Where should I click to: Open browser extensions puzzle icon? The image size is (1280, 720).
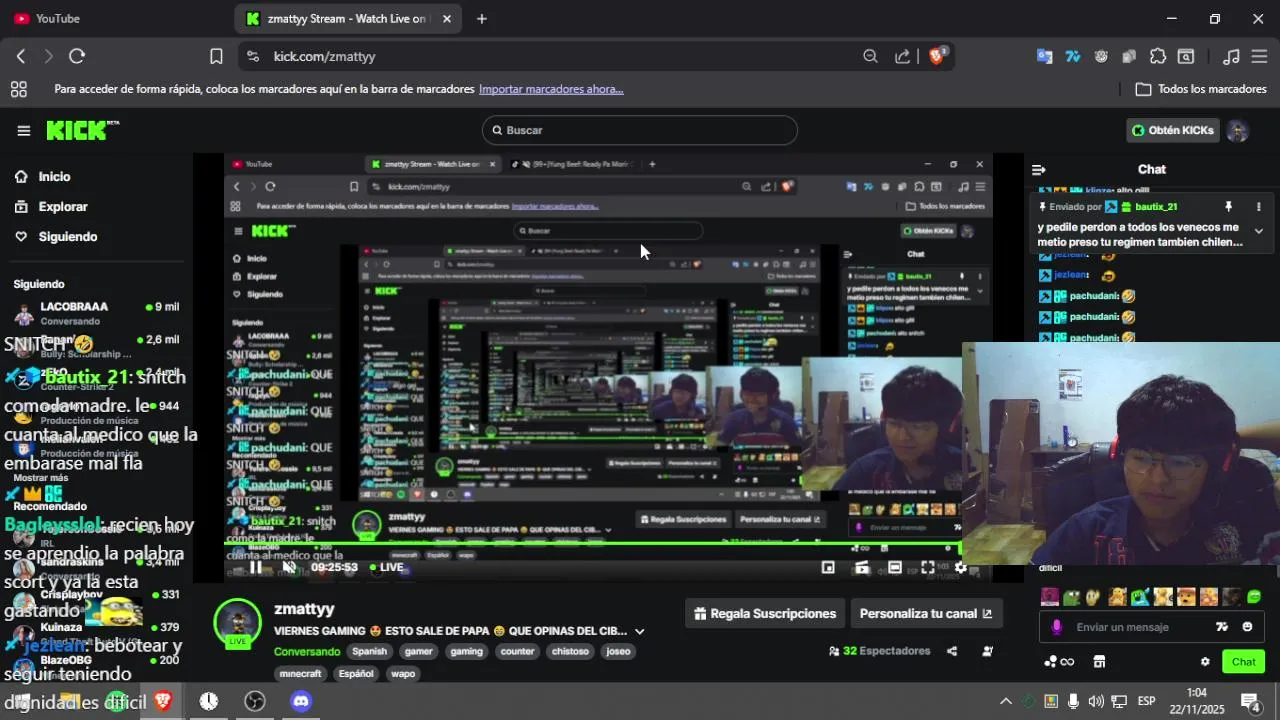click(x=1158, y=57)
